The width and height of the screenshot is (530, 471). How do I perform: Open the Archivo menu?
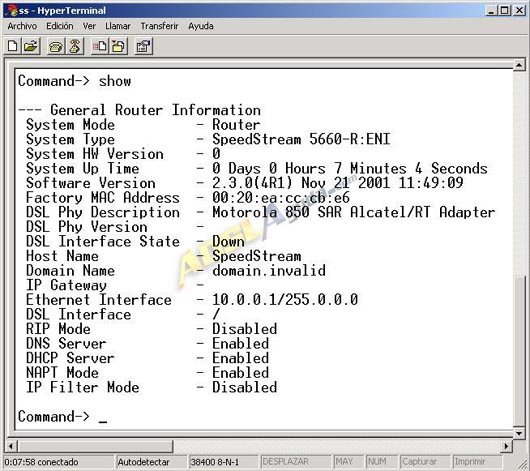(22, 26)
